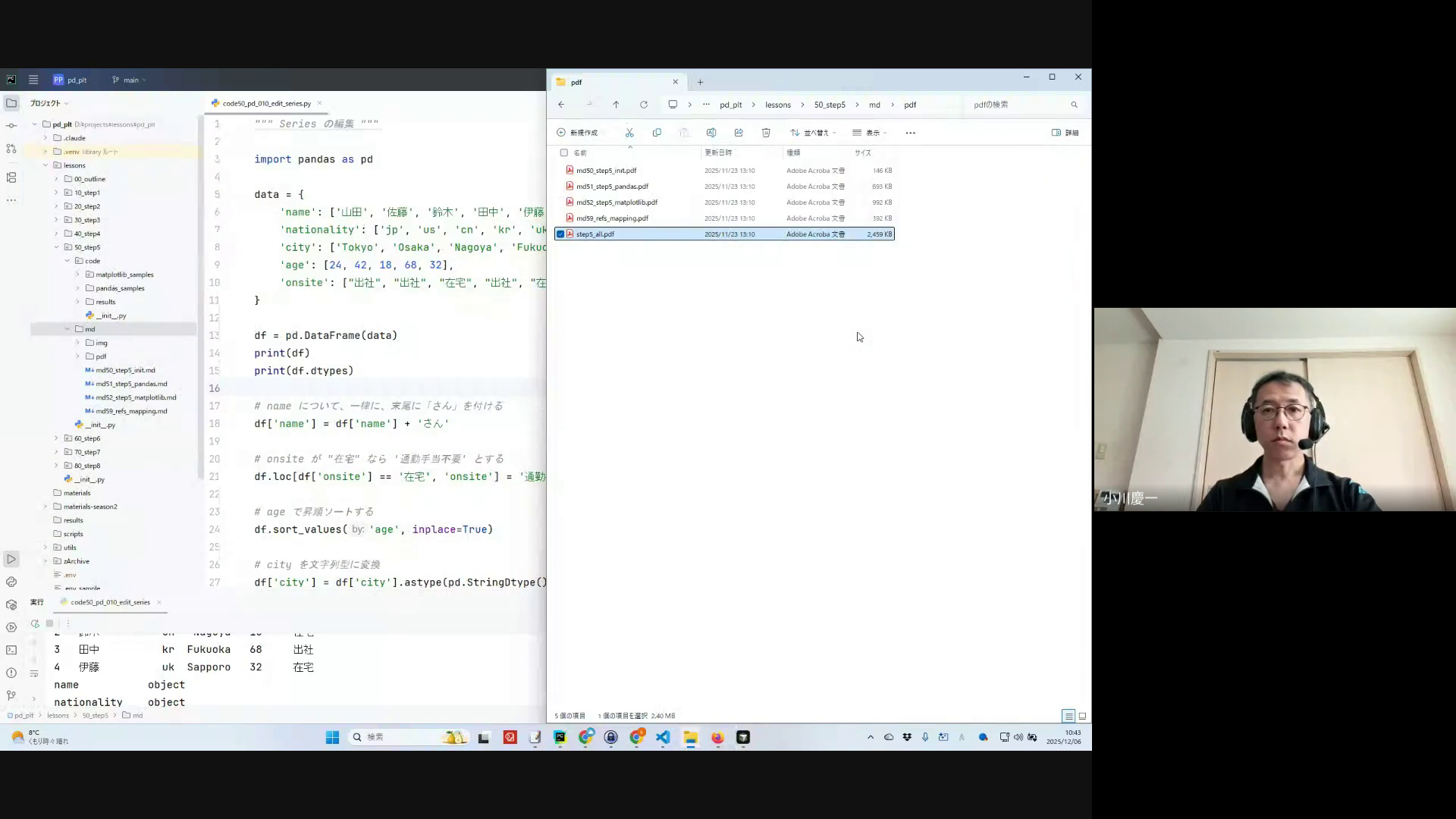This screenshot has width=1456, height=819.
Task: Click the 新規作成 button
Action: 577,133
